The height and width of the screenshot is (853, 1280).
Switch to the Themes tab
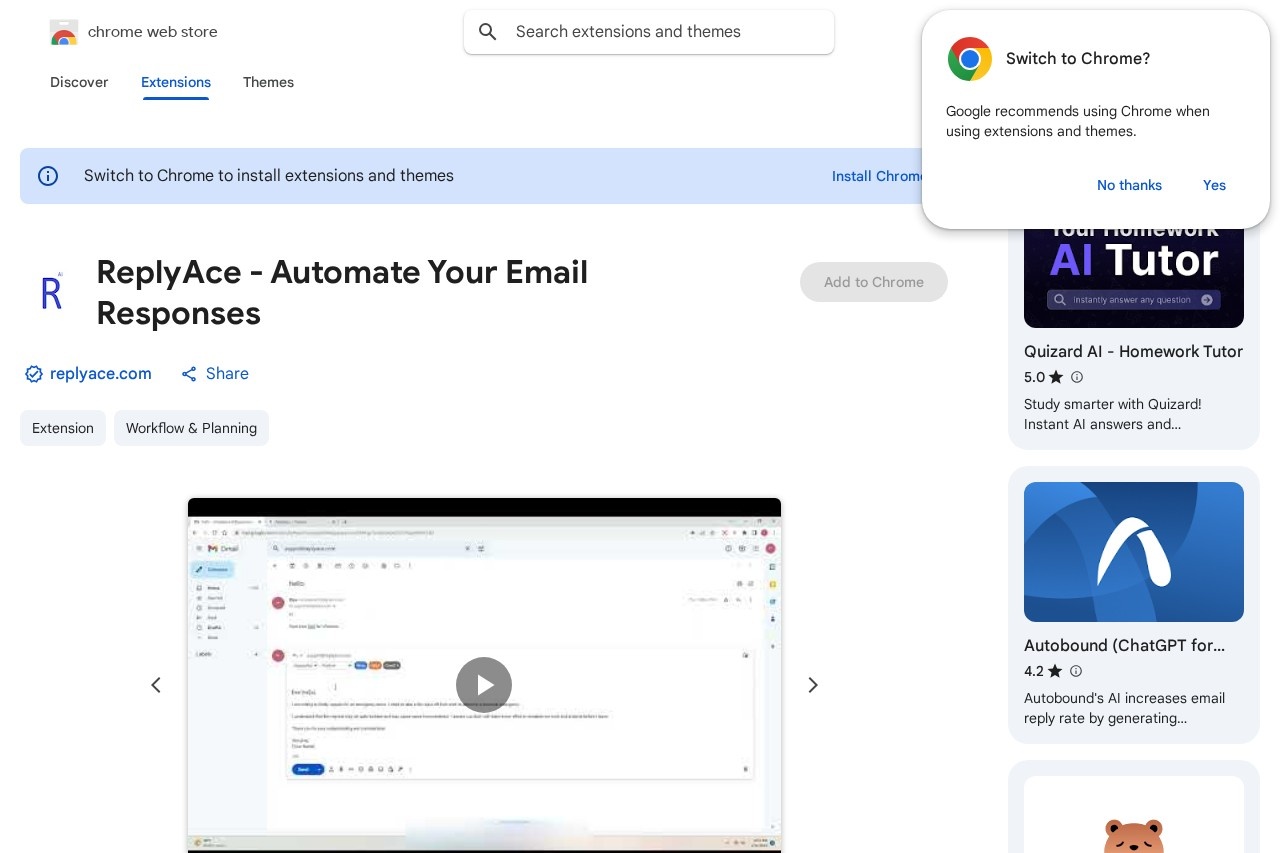point(268,82)
